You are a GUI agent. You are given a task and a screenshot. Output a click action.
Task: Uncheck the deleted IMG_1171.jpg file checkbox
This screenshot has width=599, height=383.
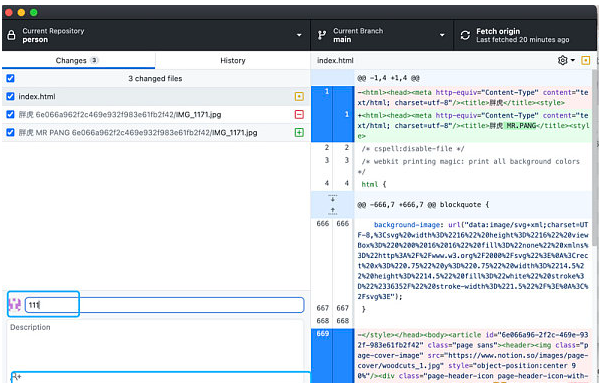click(x=10, y=114)
